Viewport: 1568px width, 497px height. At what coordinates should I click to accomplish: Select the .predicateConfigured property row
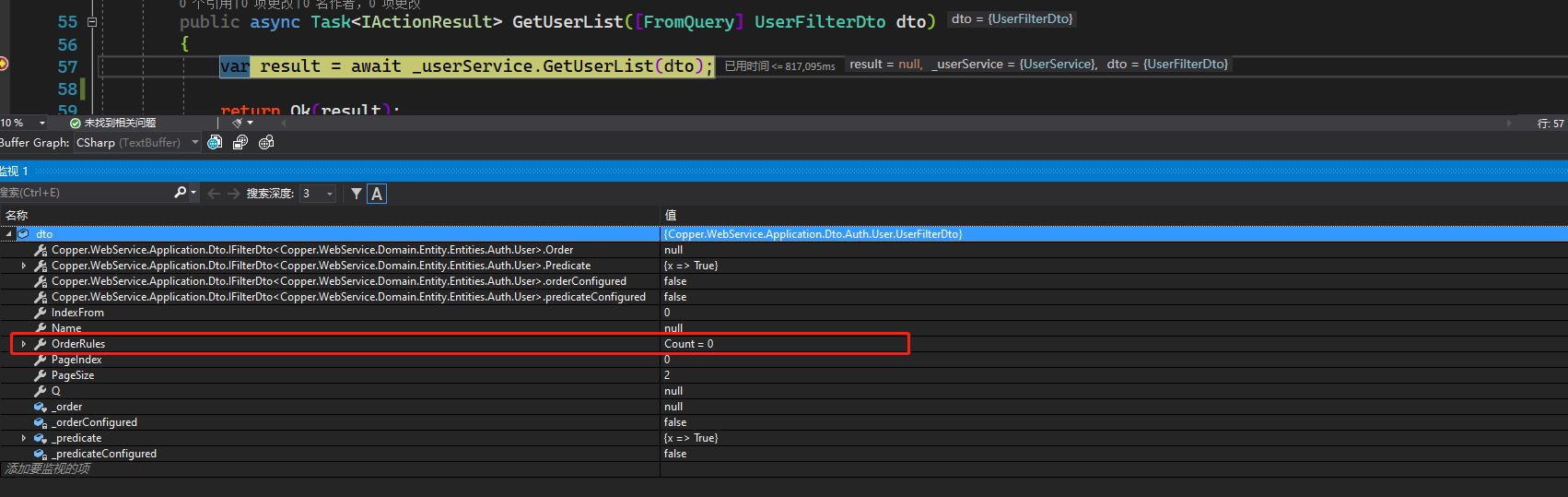pyautogui.click(x=784, y=297)
